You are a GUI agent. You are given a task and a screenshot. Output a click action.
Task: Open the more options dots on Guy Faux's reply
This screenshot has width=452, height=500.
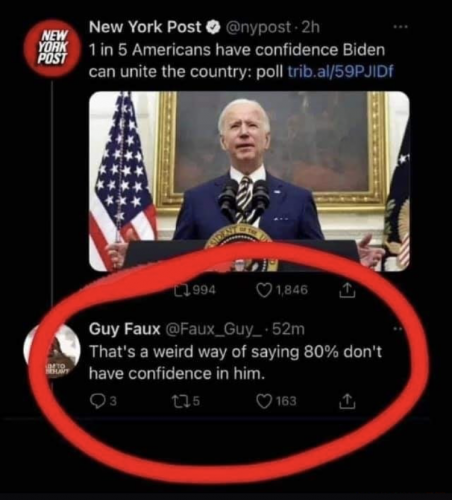pyautogui.click(x=399, y=329)
